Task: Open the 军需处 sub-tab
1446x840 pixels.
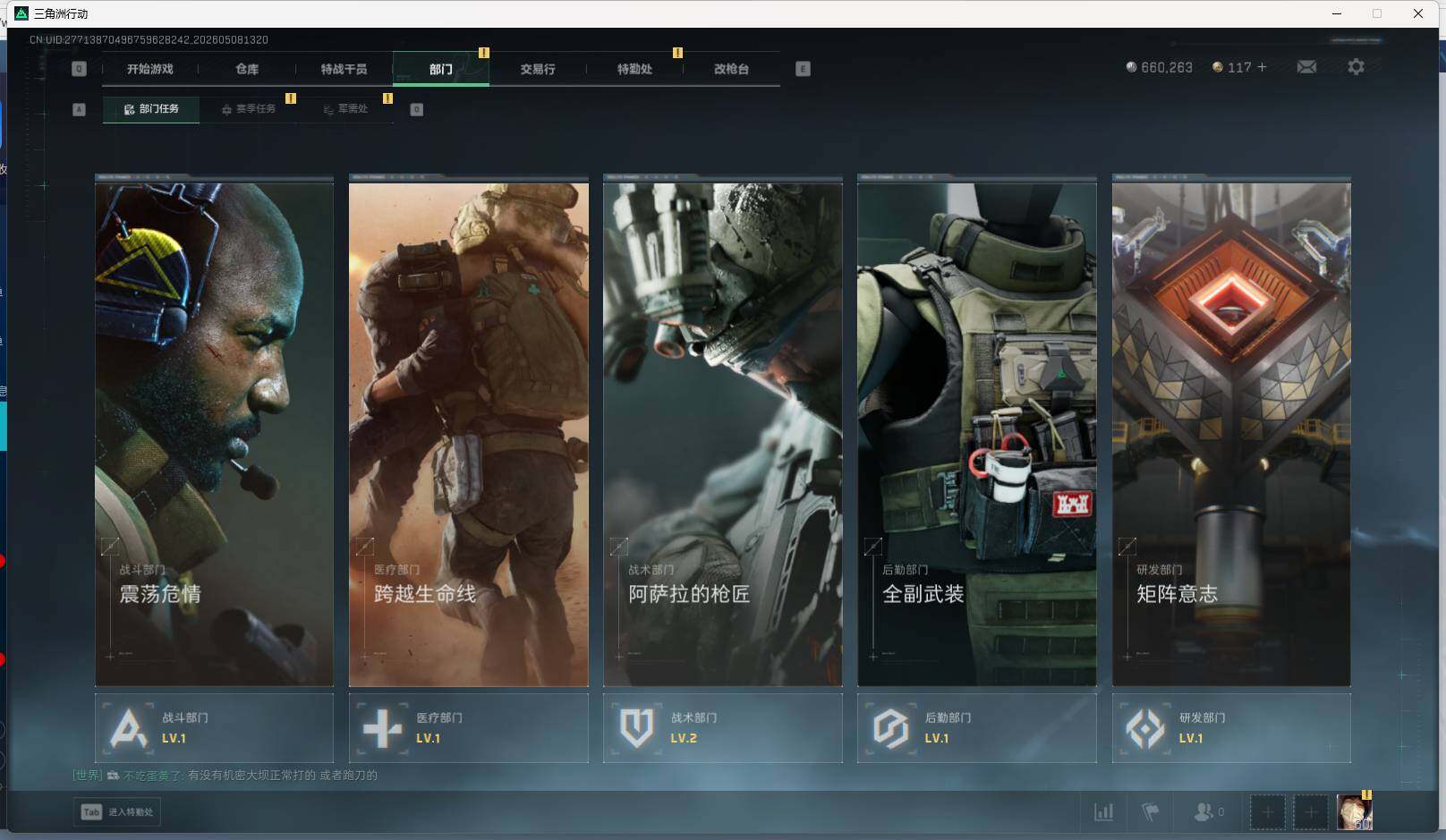Action: (x=345, y=109)
